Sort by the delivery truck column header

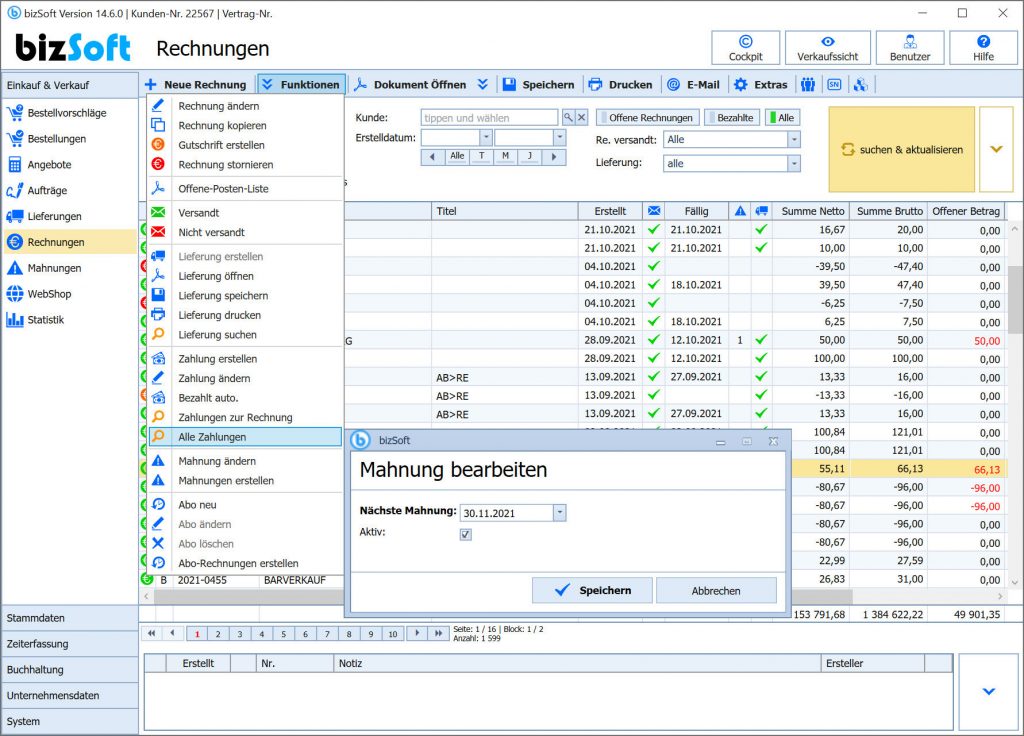(761, 211)
